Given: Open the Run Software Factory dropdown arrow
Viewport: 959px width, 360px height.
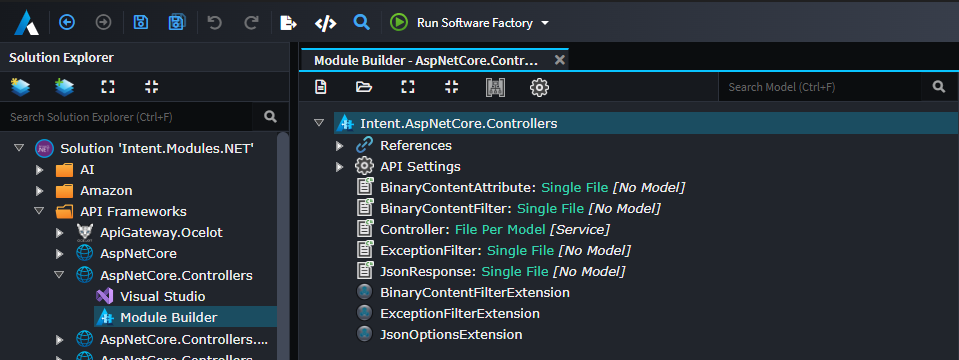Looking at the screenshot, I should click(x=545, y=23).
